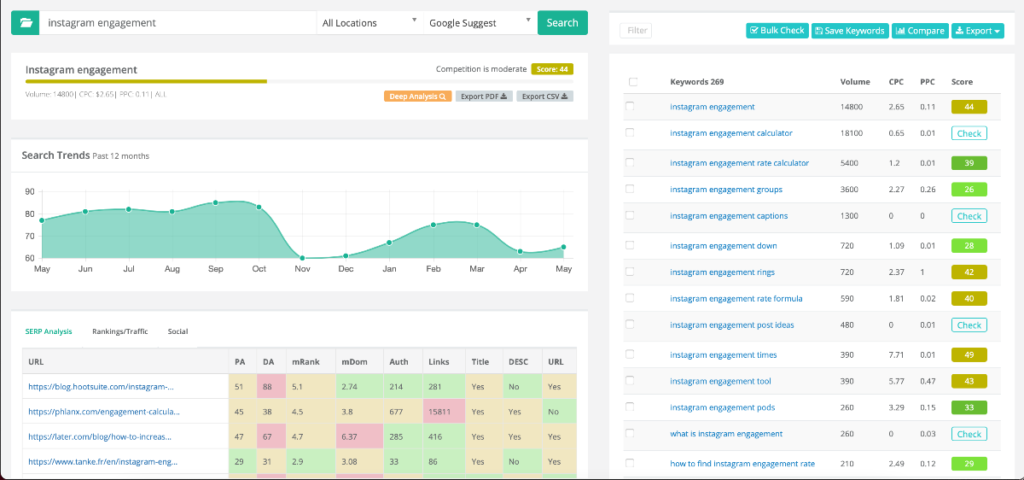Click into the keyword Filter field

[x=636, y=31]
